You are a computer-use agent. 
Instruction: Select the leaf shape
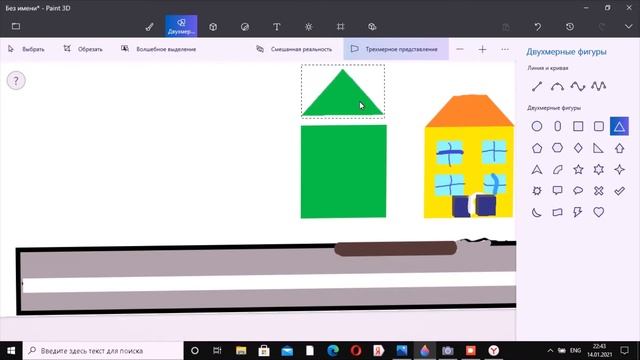tap(558, 169)
